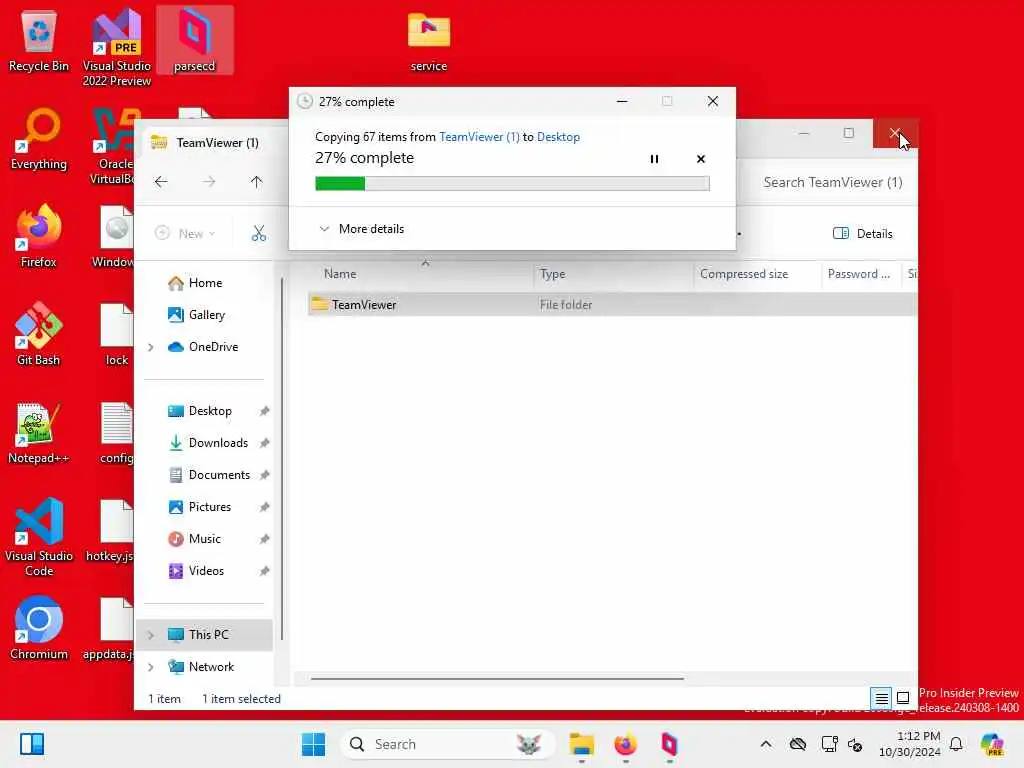The height and width of the screenshot is (768, 1024).
Task: Open the Copilot Preview icon in the tray
Action: click(x=992, y=744)
